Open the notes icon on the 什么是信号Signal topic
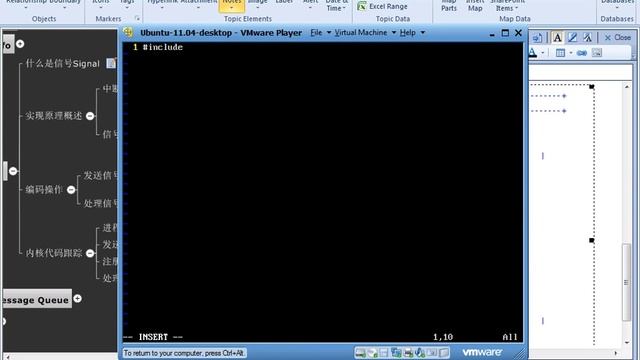Screen dimensions: 640x360 111,63
